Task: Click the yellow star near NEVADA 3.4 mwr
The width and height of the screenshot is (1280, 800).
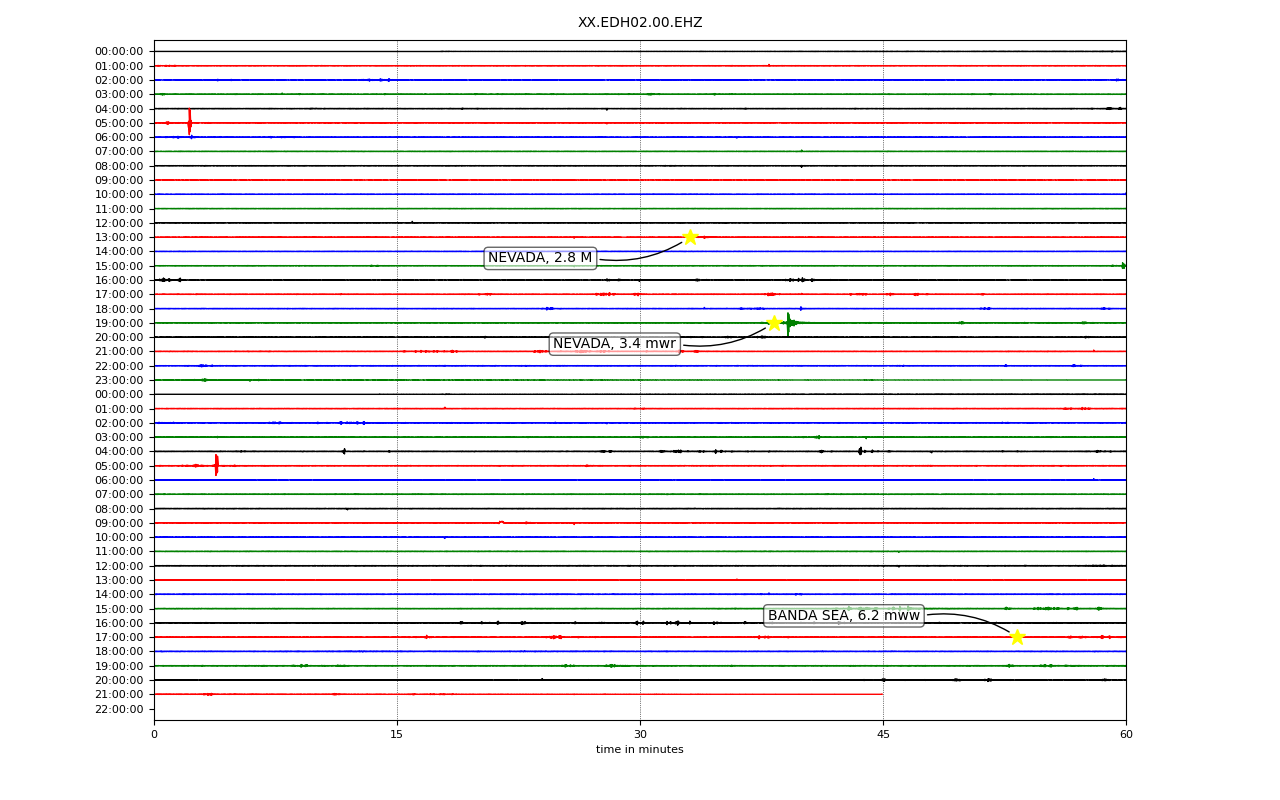Action: pos(774,323)
